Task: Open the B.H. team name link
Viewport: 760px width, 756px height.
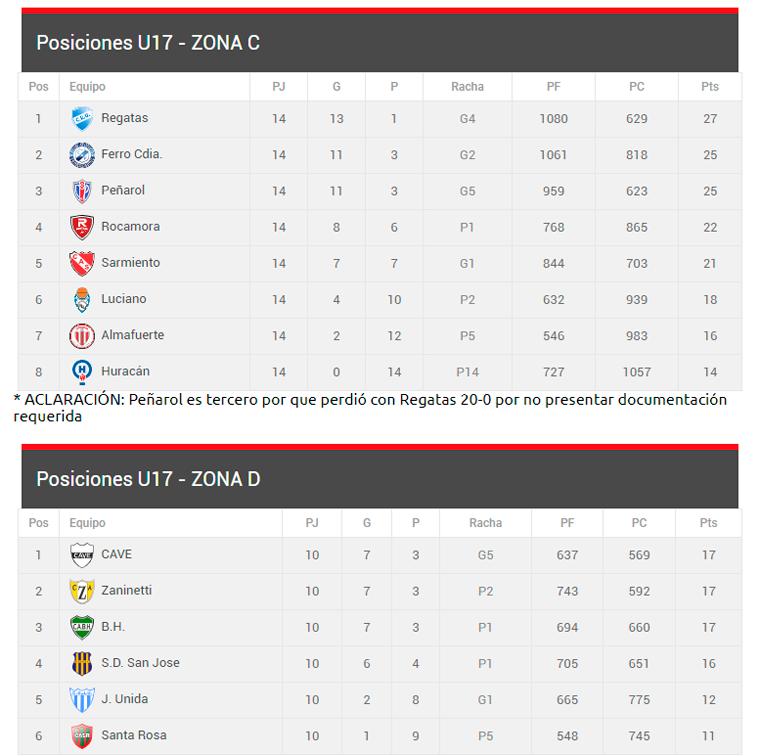Action: (113, 627)
